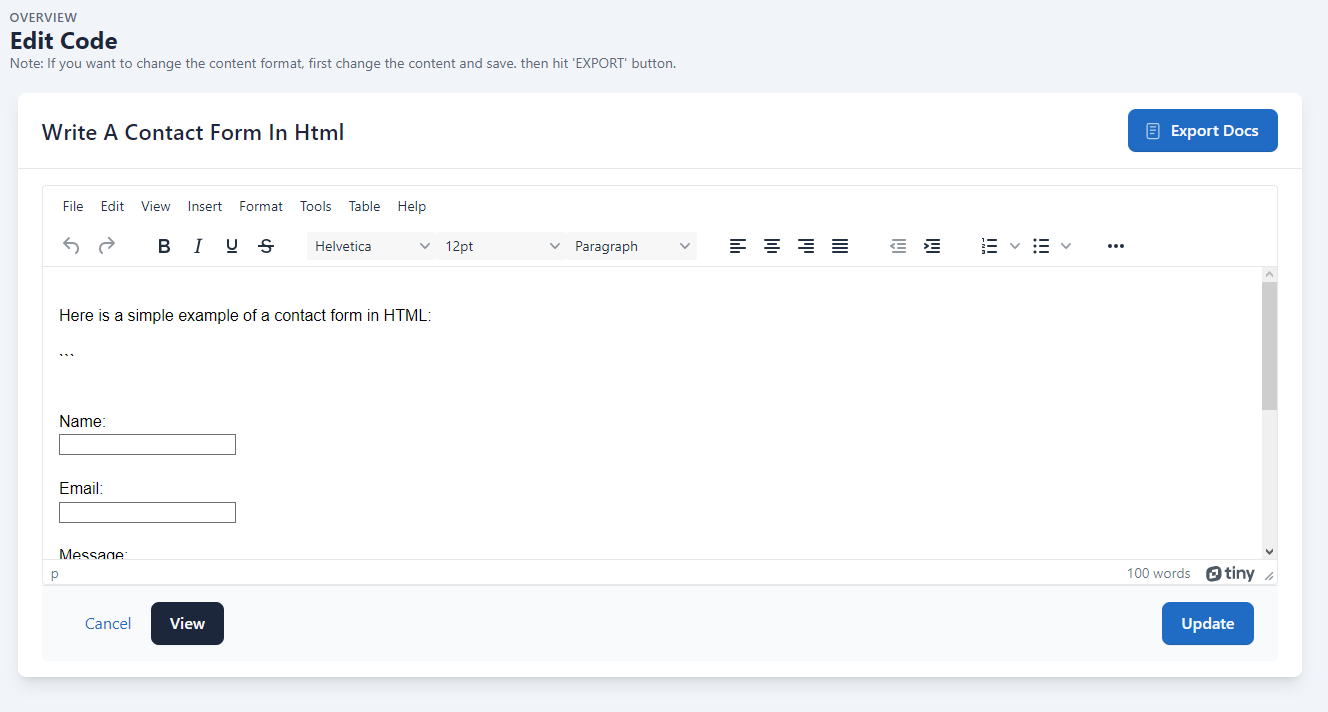The image size is (1328, 712).
Task: Open numbered list style options arrow
Action: (x=1014, y=246)
